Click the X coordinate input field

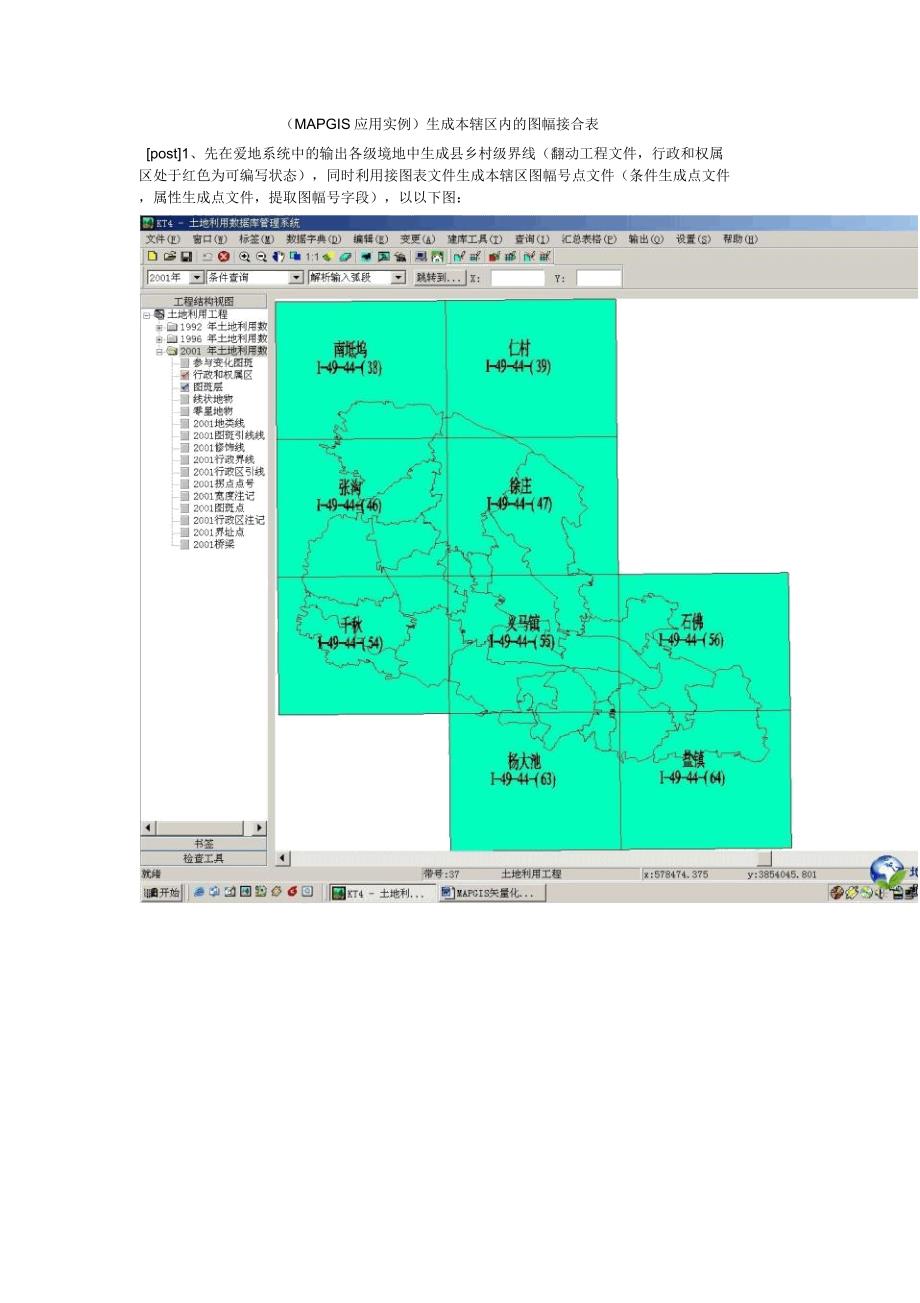pyautogui.click(x=517, y=278)
